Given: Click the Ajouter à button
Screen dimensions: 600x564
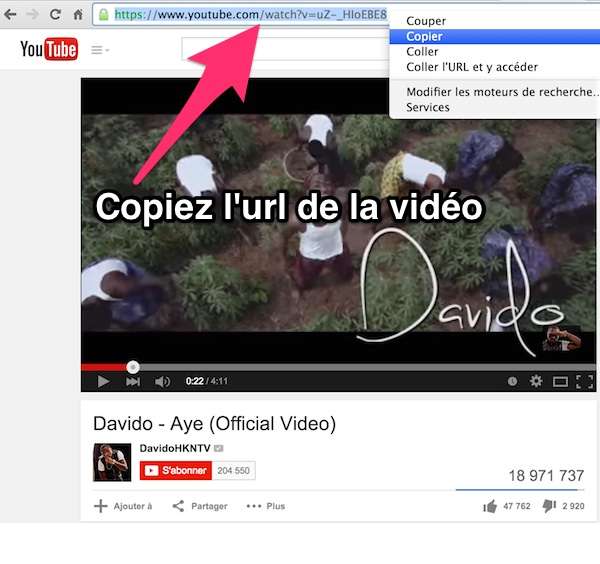Looking at the screenshot, I should (x=123, y=506).
